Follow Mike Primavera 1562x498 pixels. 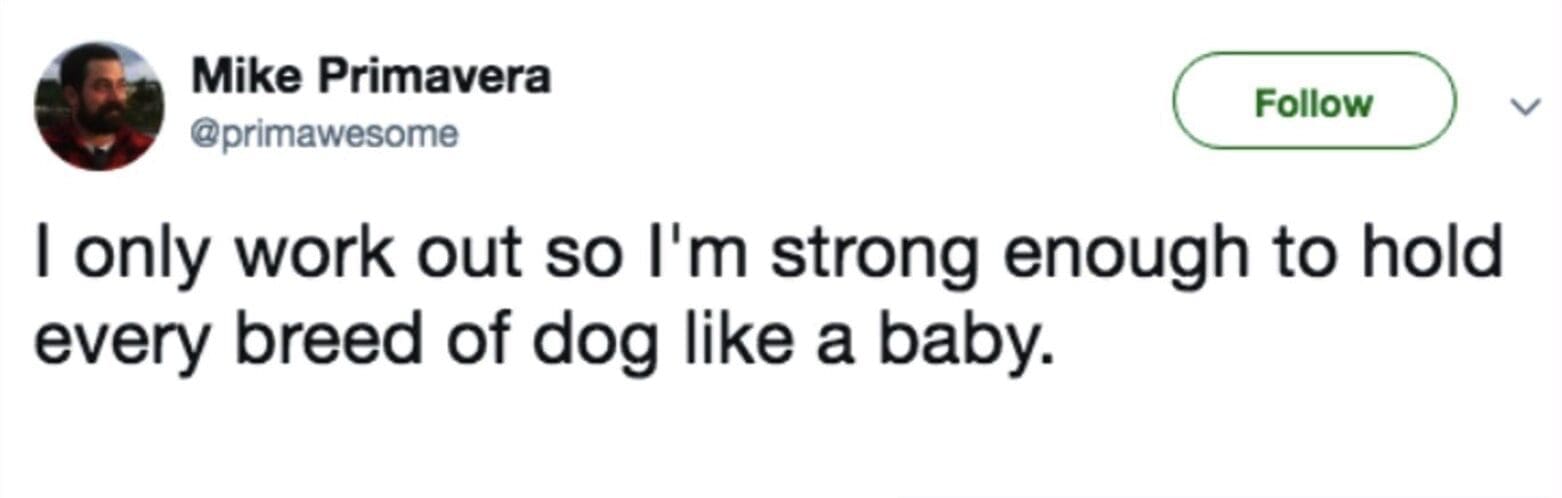click(x=1314, y=102)
